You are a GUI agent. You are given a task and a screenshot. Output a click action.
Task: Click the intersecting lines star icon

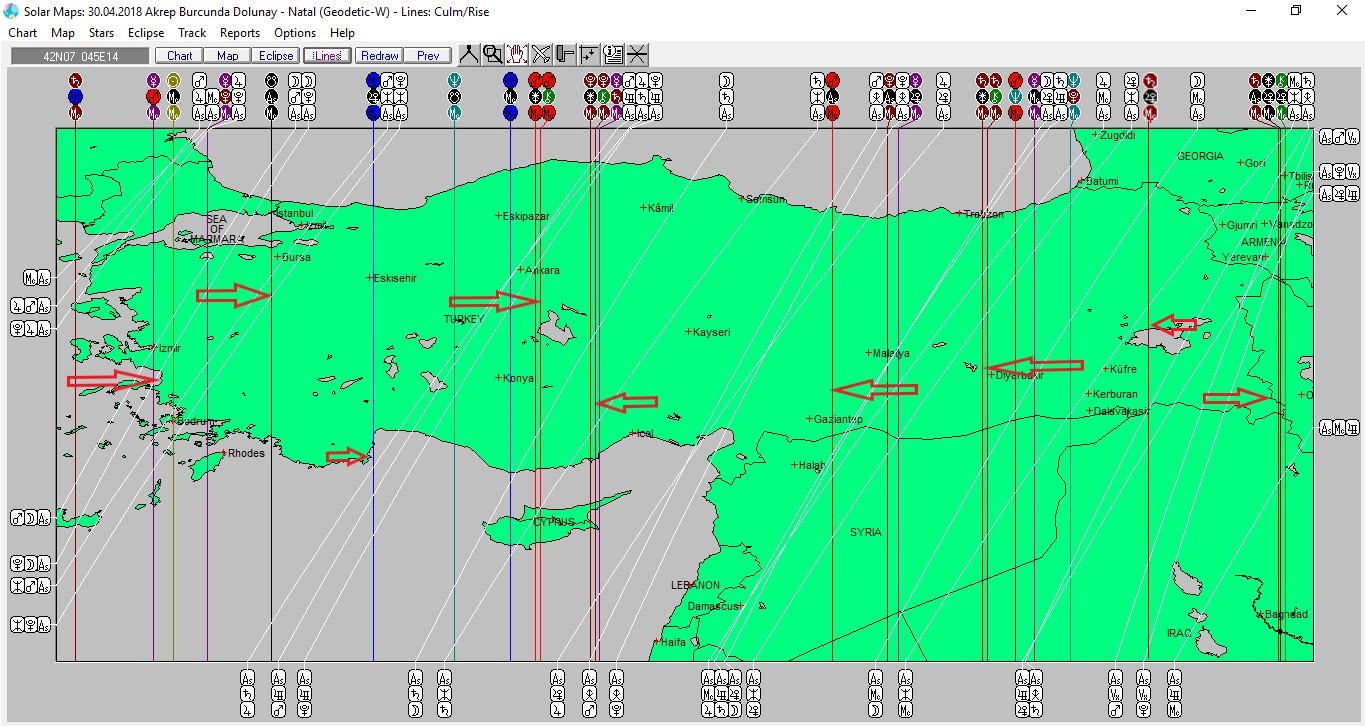pyautogui.click(x=637, y=55)
